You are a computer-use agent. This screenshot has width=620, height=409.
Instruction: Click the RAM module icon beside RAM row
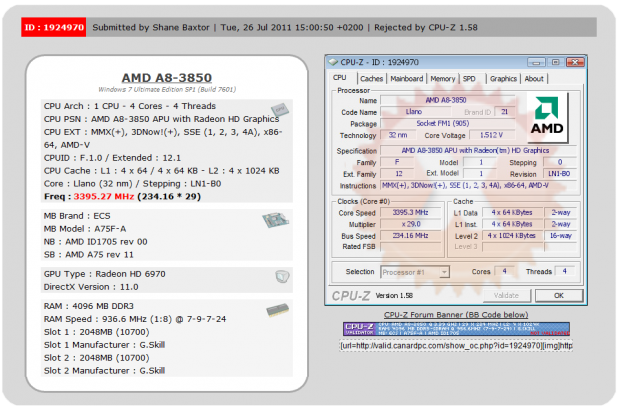click(278, 310)
